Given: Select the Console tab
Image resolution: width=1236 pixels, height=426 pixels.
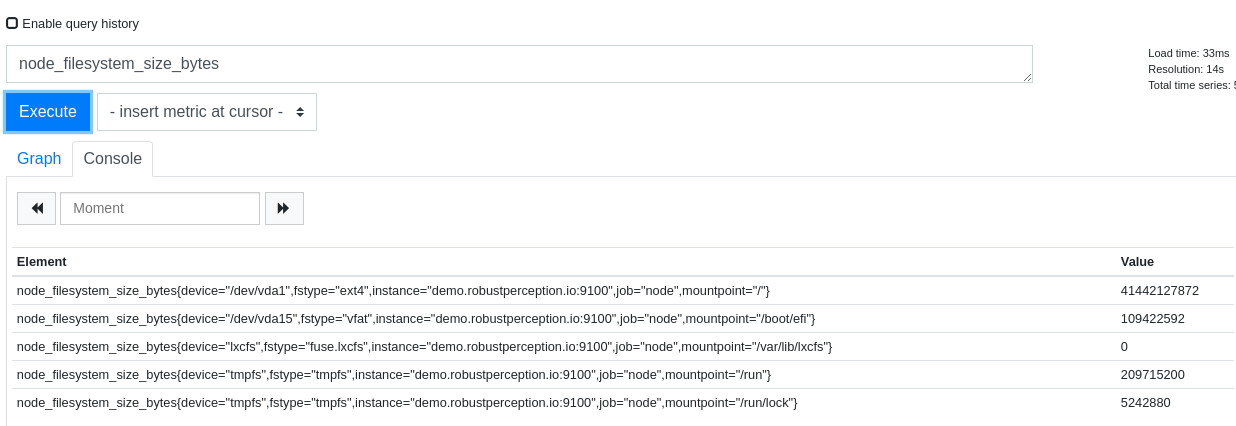Looking at the screenshot, I should (x=113, y=158).
